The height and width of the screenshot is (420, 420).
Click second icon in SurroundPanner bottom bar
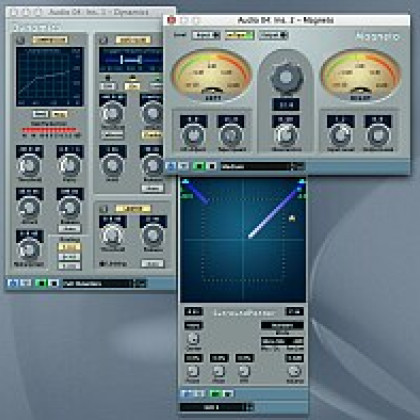(199, 394)
